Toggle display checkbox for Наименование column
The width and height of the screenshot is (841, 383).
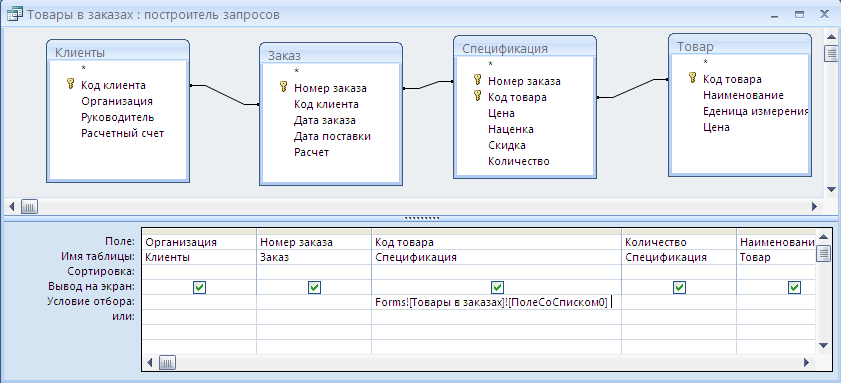click(794, 288)
